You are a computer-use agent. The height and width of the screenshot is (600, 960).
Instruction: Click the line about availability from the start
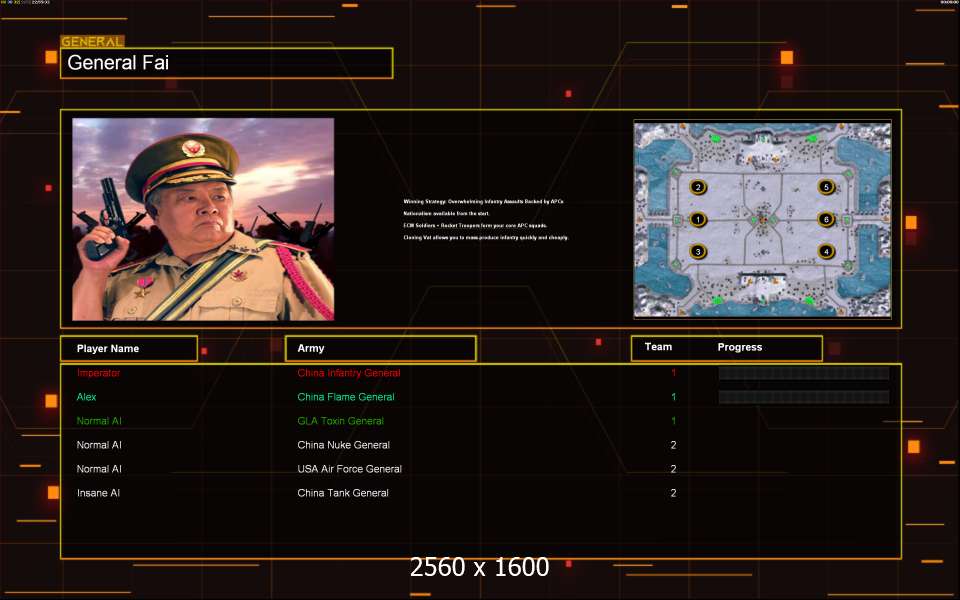446,214
